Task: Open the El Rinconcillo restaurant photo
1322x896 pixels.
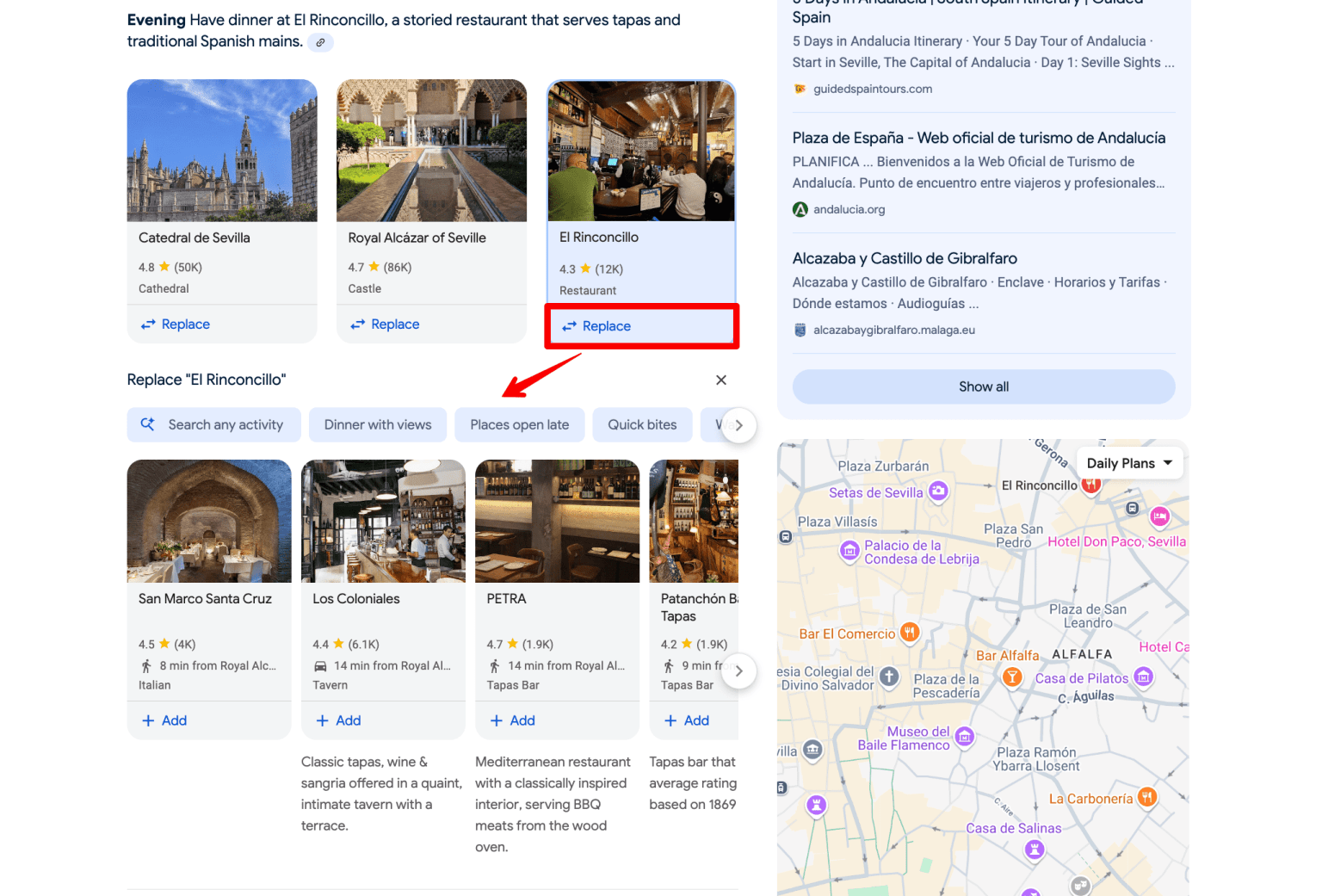Action: 641,151
